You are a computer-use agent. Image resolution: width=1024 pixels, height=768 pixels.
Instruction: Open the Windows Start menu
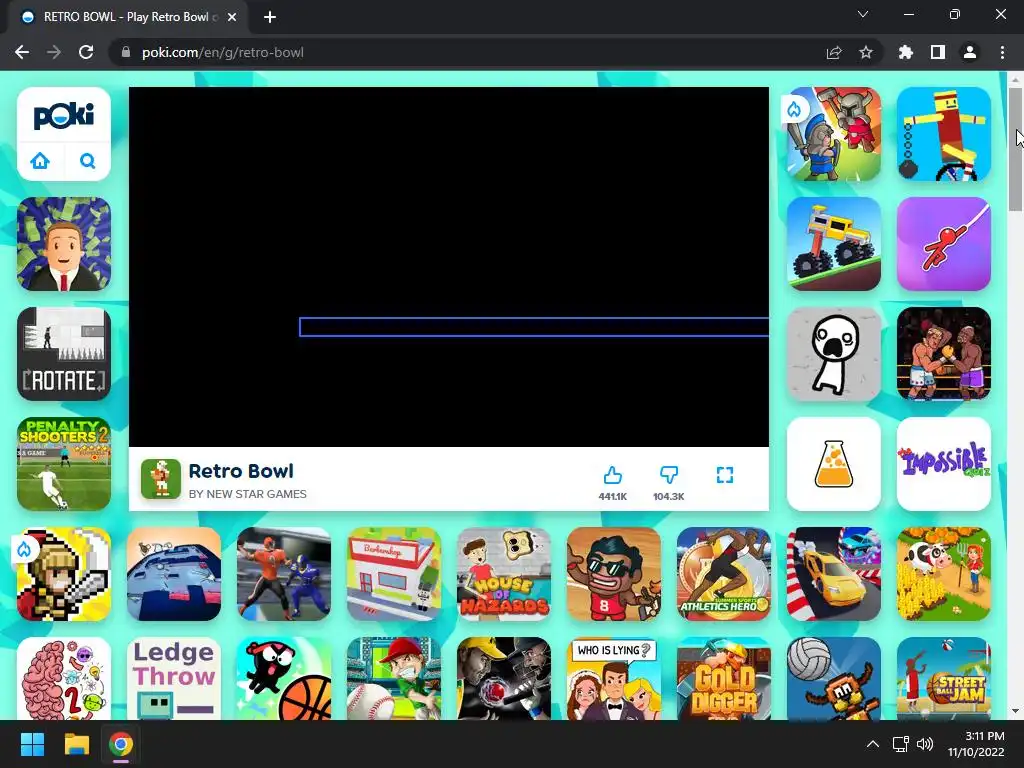tap(32, 744)
